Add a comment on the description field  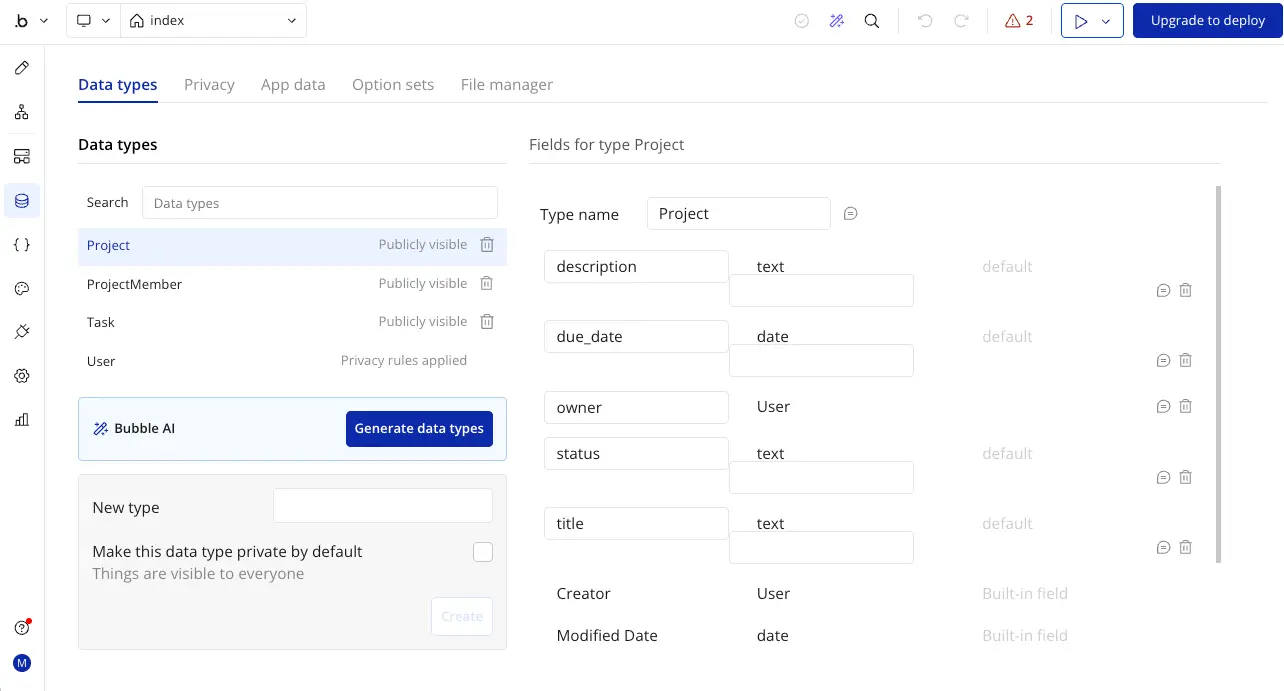tap(1163, 290)
